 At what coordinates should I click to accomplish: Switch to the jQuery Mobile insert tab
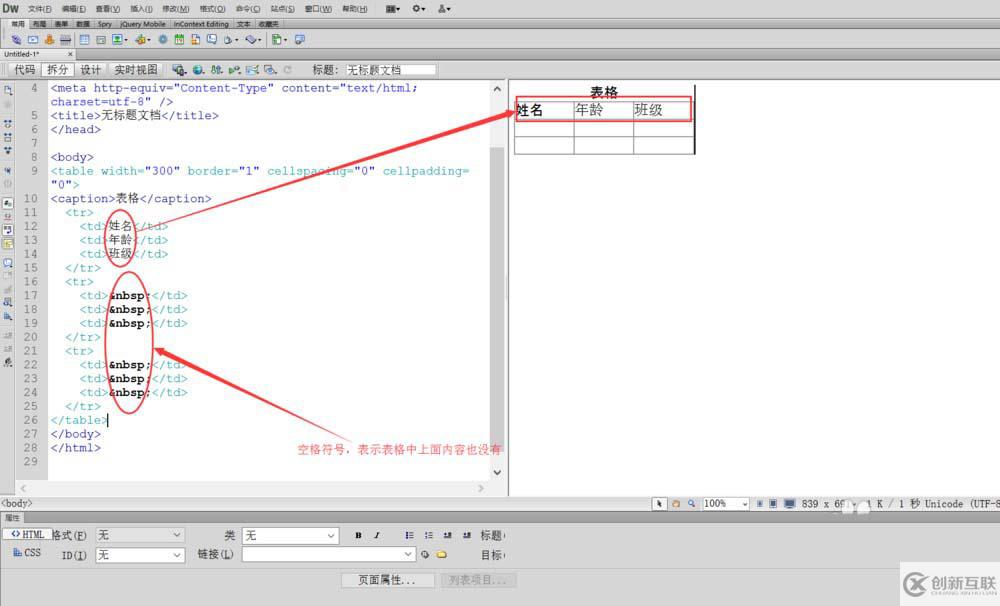143,24
